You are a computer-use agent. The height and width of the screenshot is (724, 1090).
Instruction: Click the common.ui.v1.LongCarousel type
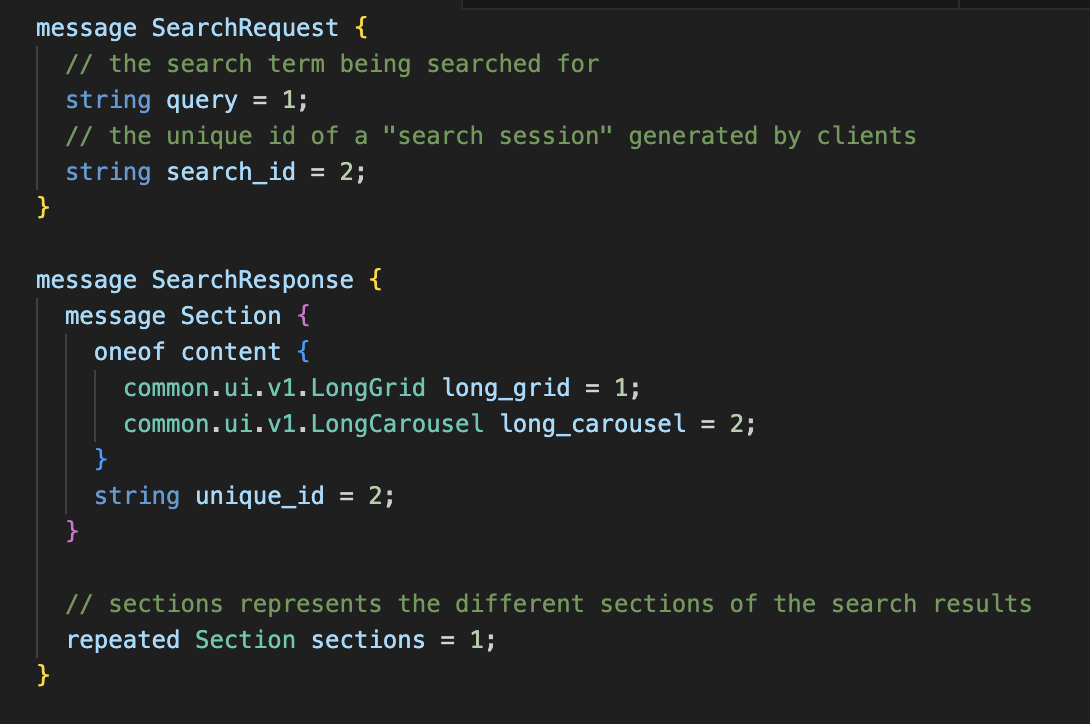tap(303, 424)
